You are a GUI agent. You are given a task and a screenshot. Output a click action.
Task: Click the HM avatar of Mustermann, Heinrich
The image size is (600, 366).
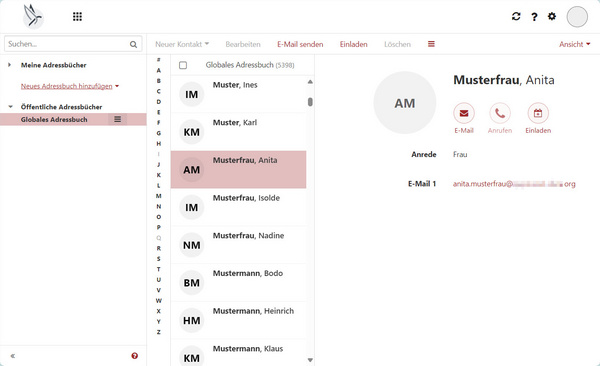coord(191,320)
